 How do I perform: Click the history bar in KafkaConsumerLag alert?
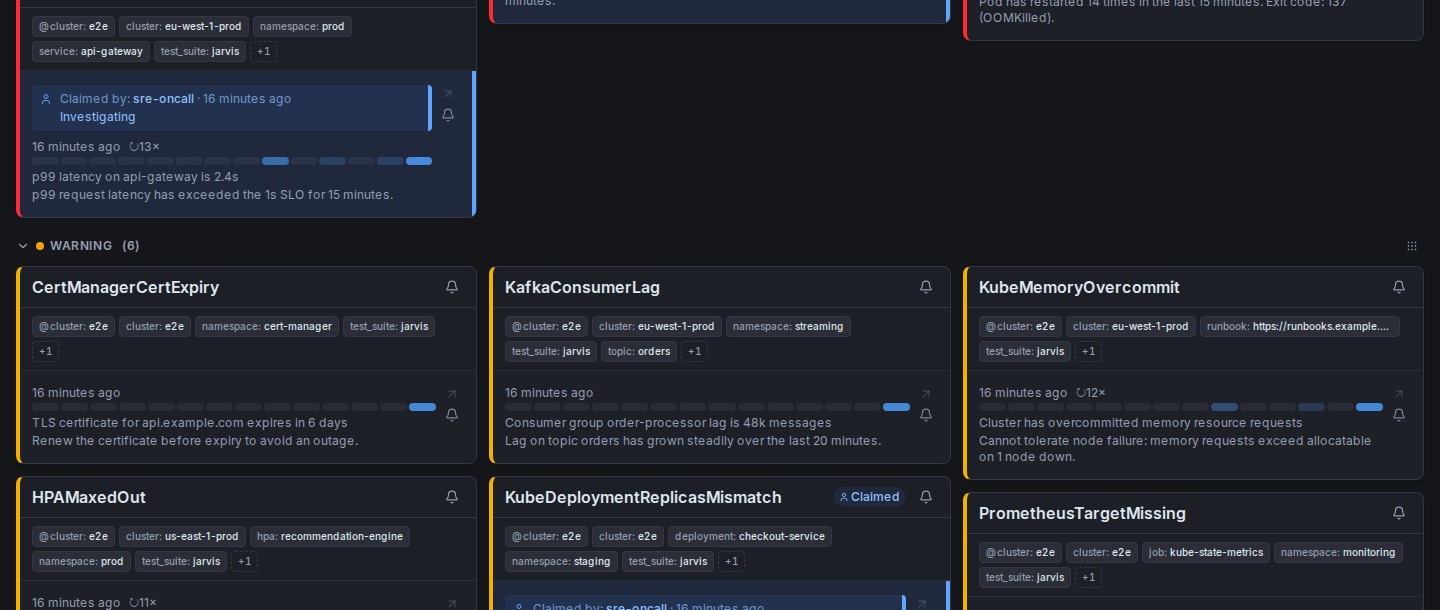coord(708,407)
